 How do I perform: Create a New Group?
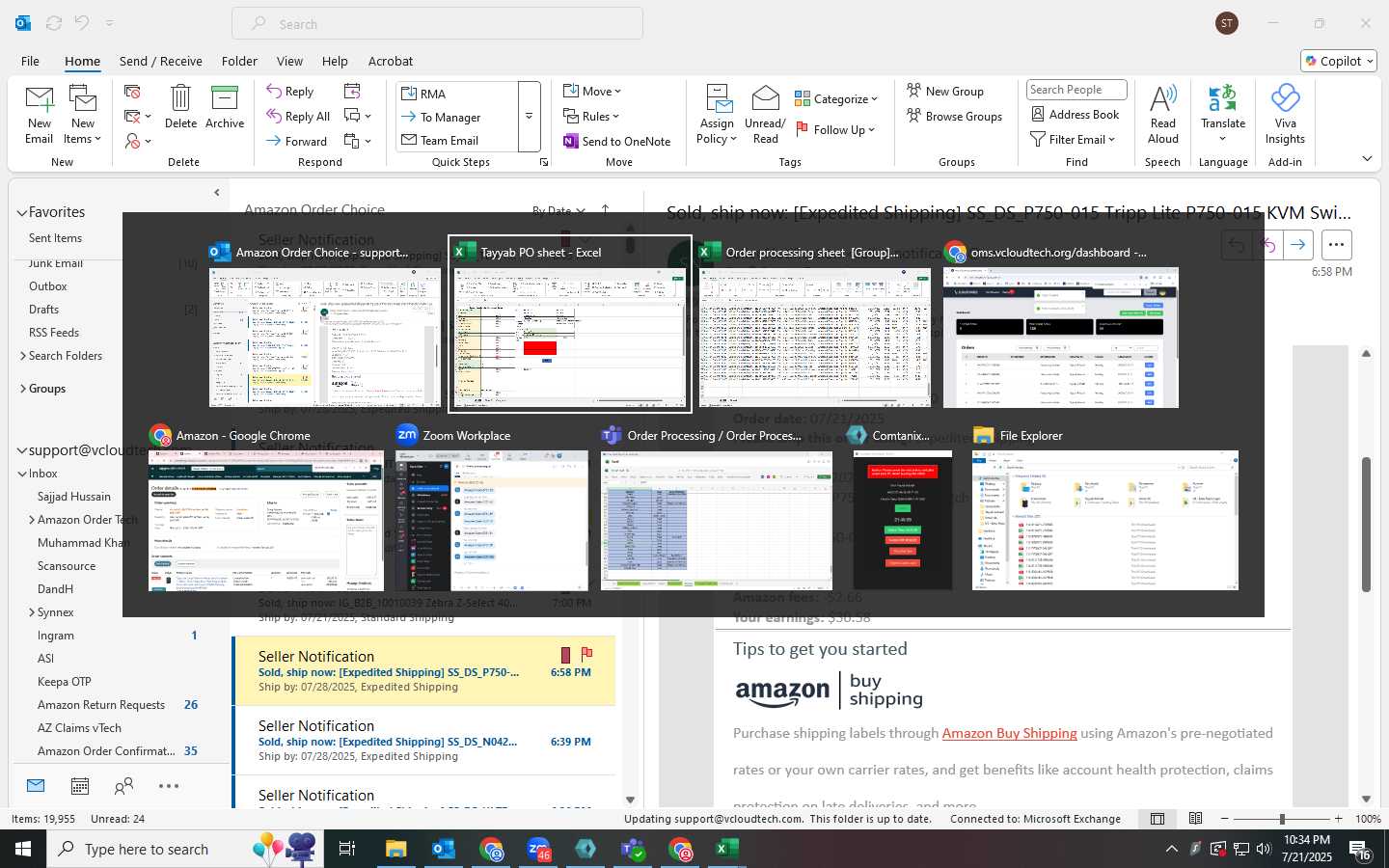click(945, 91)
